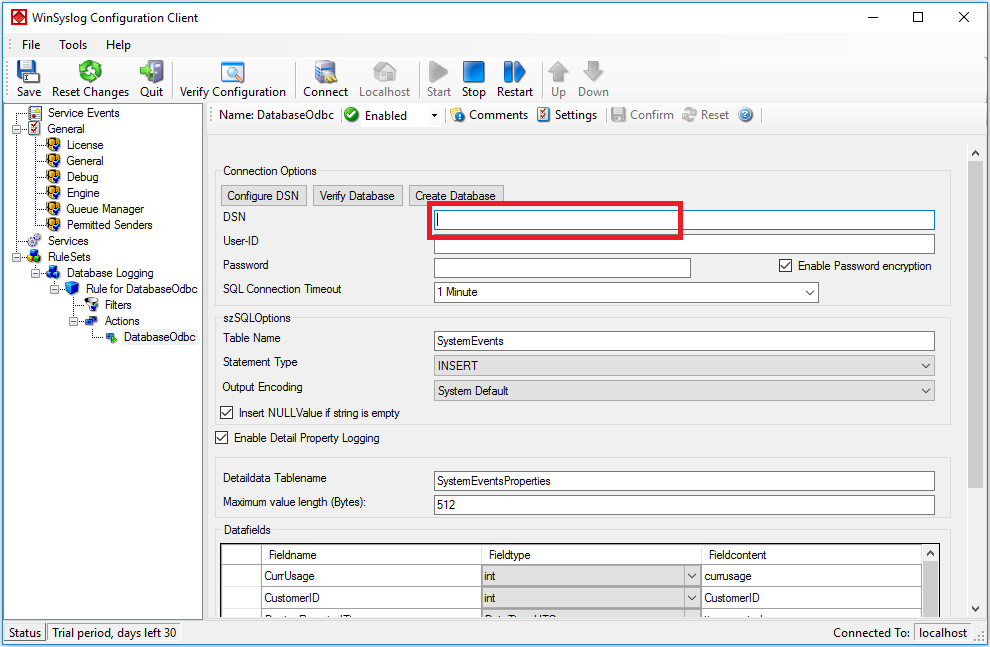Open the Statement Type dropdown
990x647 pixels.
(925, 365)
